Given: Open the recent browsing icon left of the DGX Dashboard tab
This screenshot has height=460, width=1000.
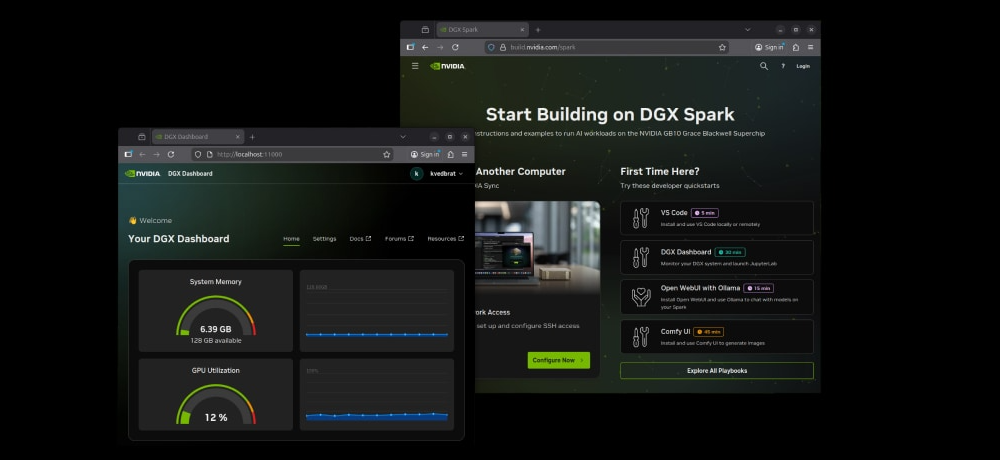Looking at the screenshot, I should click(x=142, y=137).
